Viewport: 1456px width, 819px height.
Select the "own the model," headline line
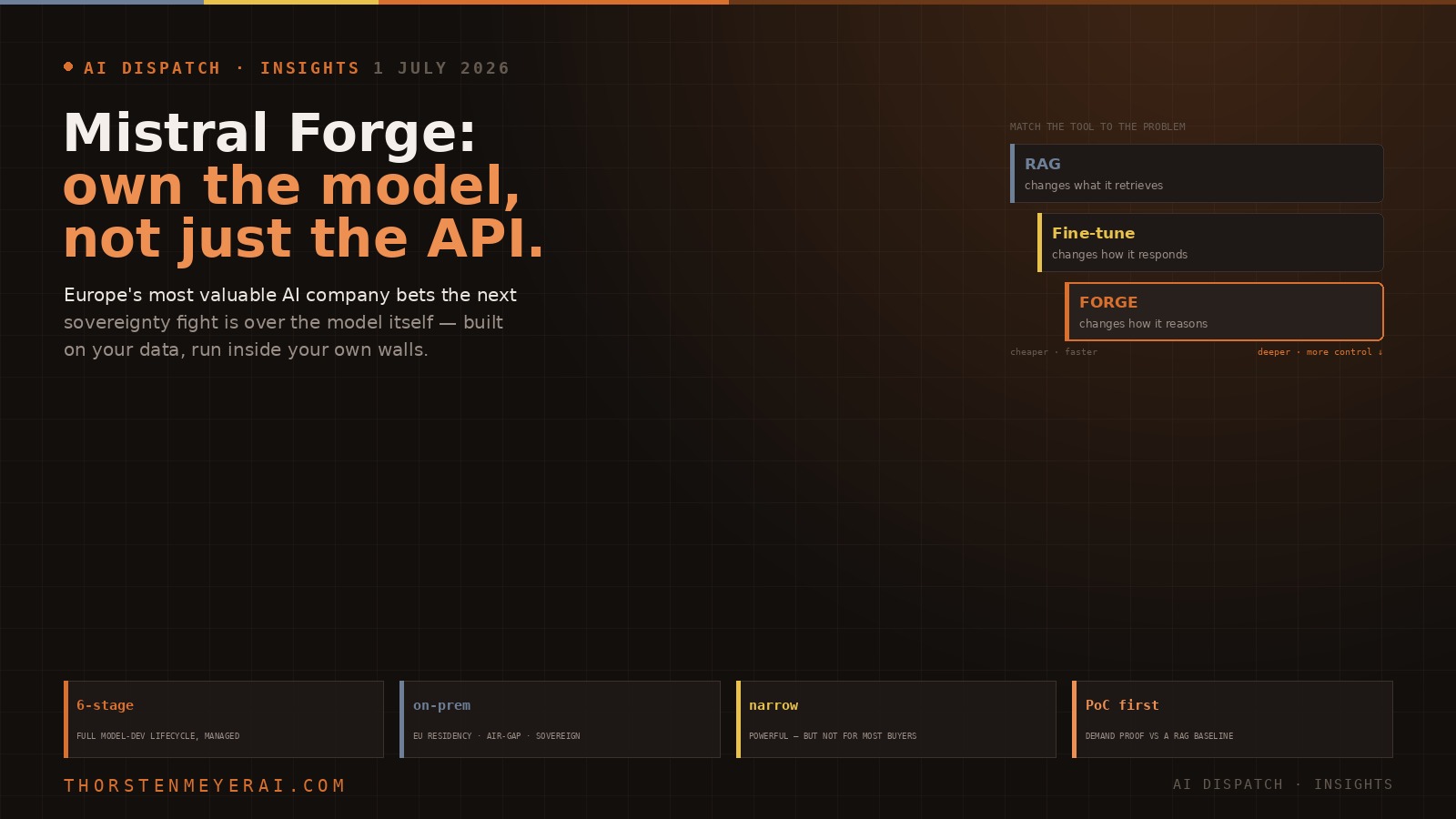(292, 186)
